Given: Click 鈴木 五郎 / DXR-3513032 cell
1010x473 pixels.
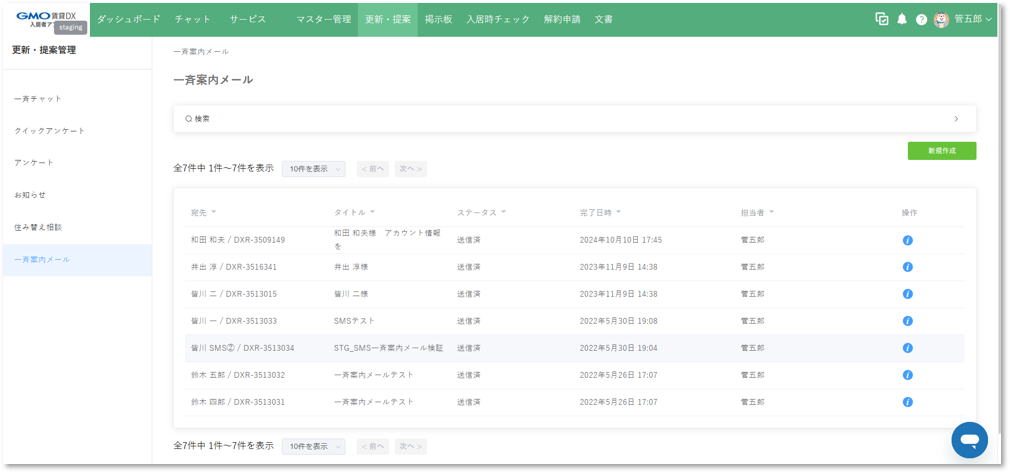Looking at the screenshot, I should 238,375.
